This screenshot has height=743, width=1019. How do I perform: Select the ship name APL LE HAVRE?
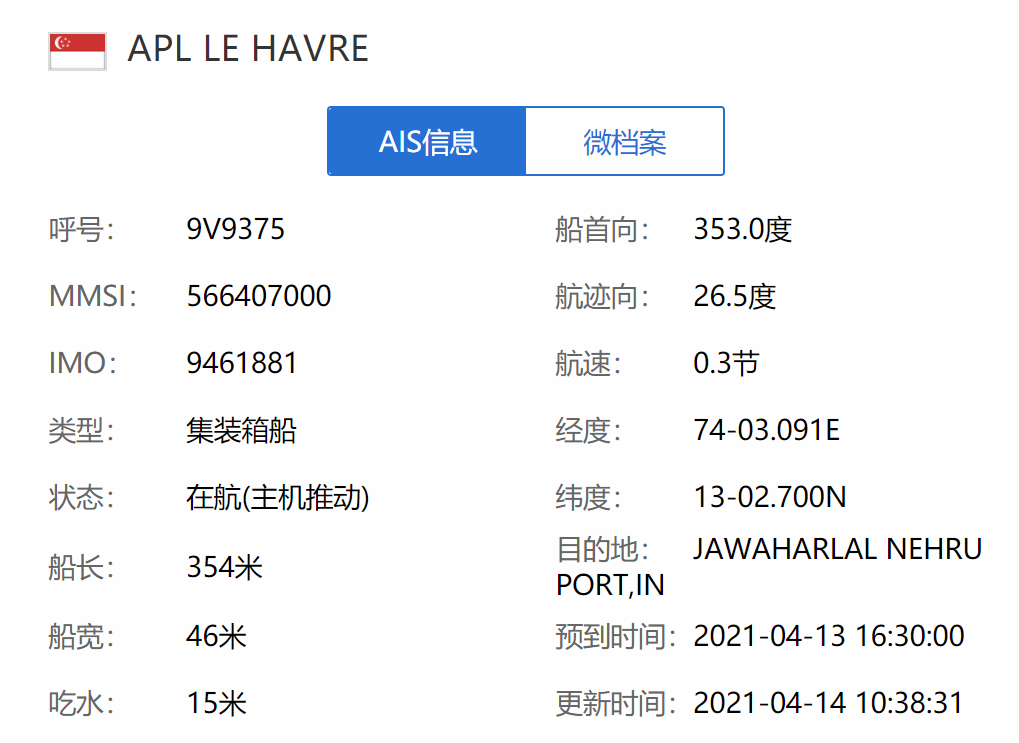tap(248, 49)
